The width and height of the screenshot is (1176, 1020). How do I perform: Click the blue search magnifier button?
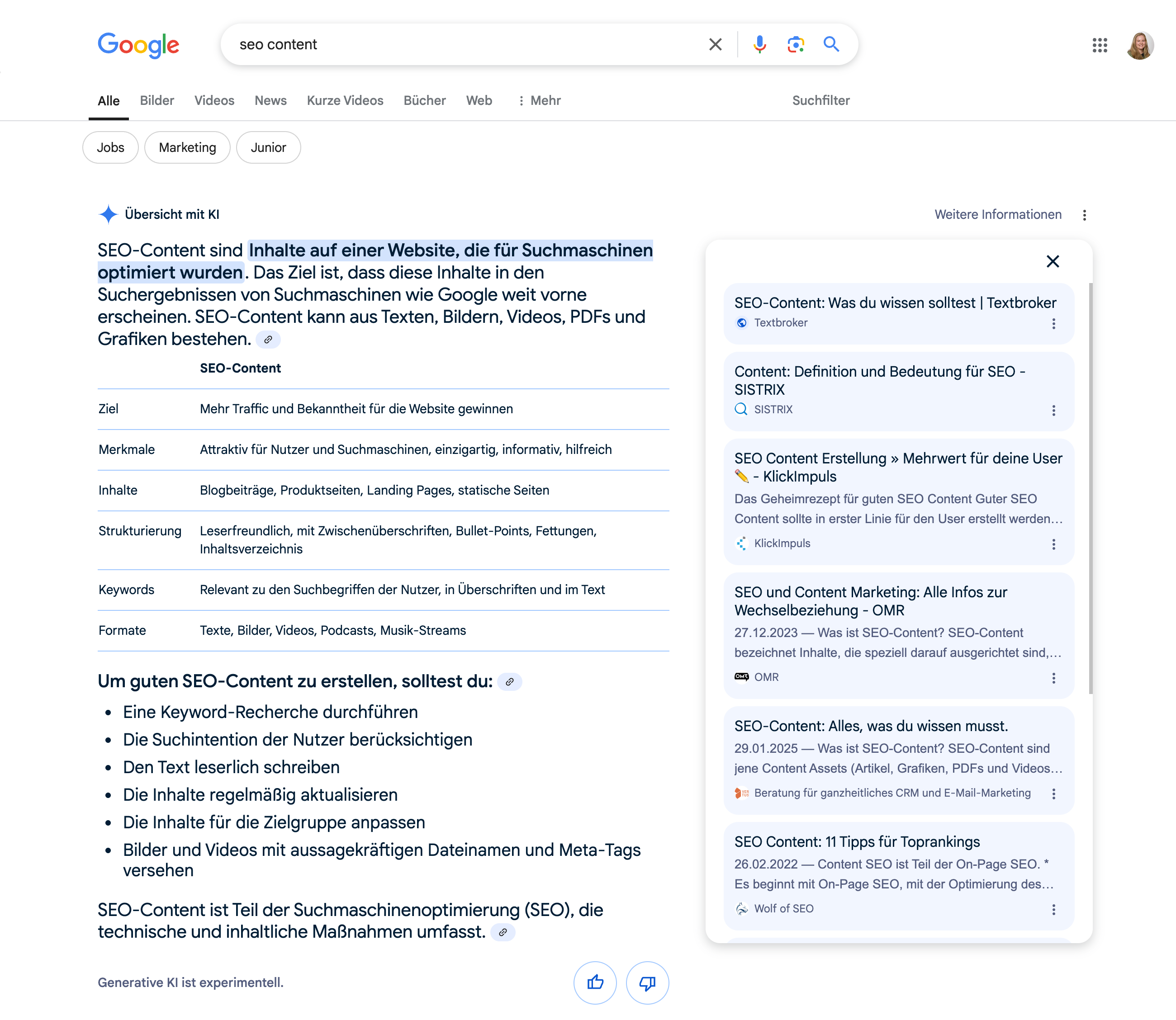point(831,44)
